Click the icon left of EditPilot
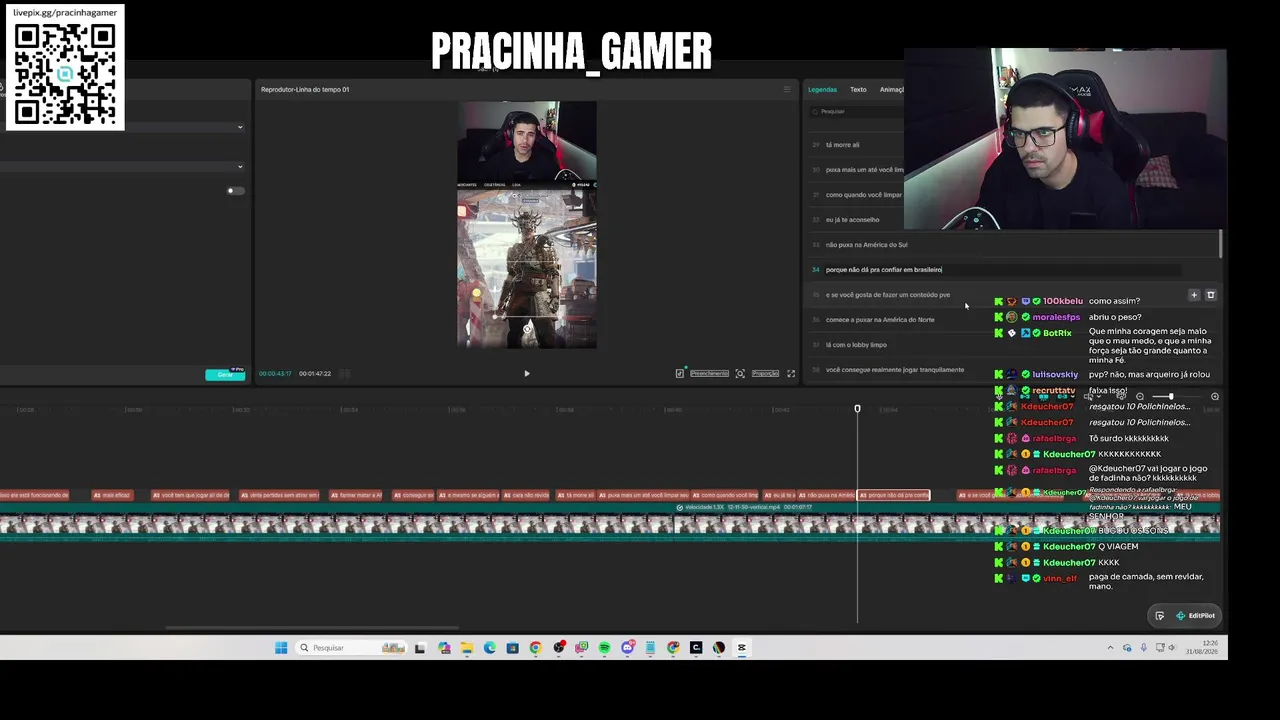The image size is (1280, 720). tap(1160, 616)
